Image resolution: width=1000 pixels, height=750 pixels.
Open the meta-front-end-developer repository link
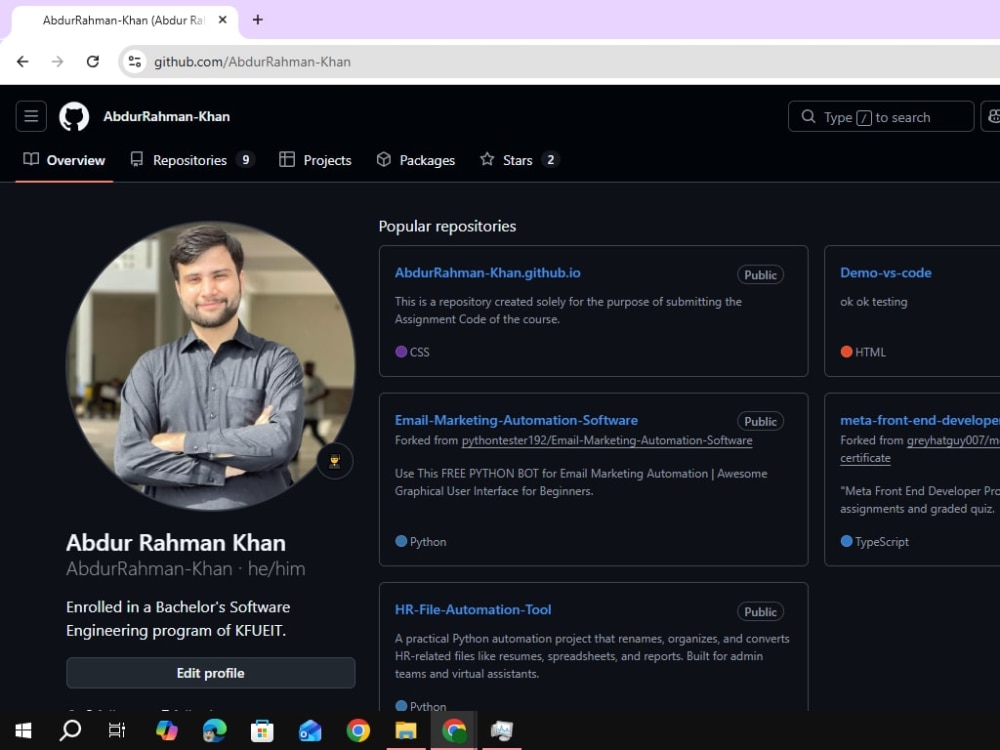click(920, 420)
